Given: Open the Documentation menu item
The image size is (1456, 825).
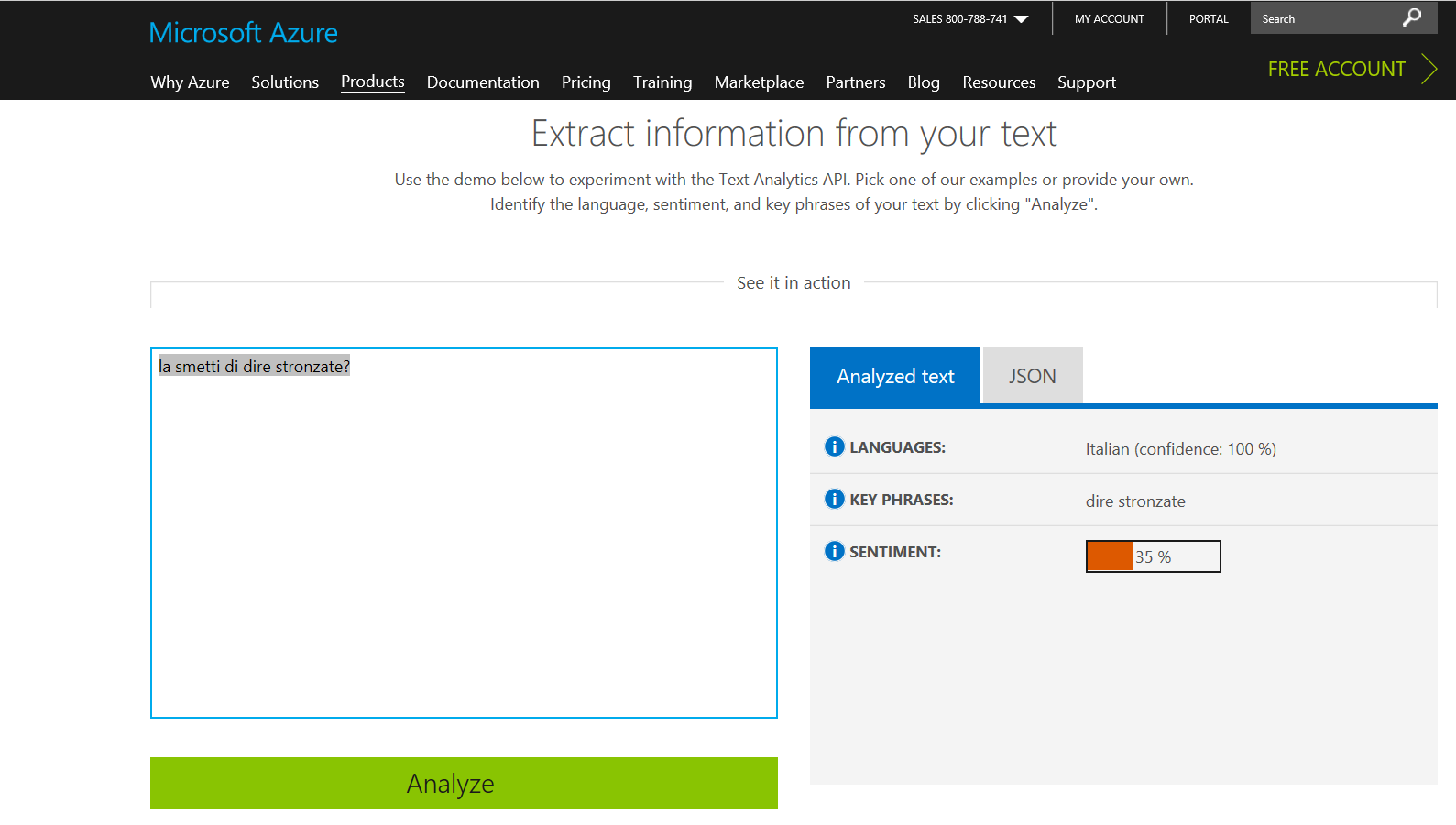Looking at the screenshot, I should (483, 82).
